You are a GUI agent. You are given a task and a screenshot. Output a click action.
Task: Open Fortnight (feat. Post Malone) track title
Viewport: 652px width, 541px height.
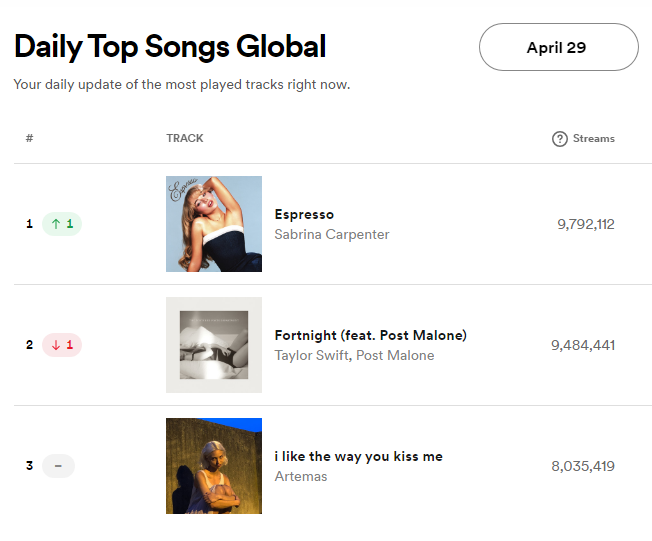tap(370, 335)
